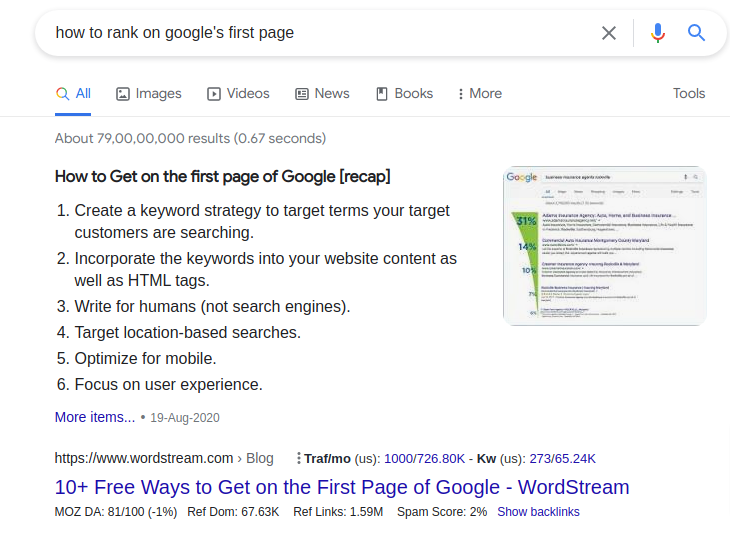Click the wordstream.com Blog URL breadcrumb

(164, 458)
